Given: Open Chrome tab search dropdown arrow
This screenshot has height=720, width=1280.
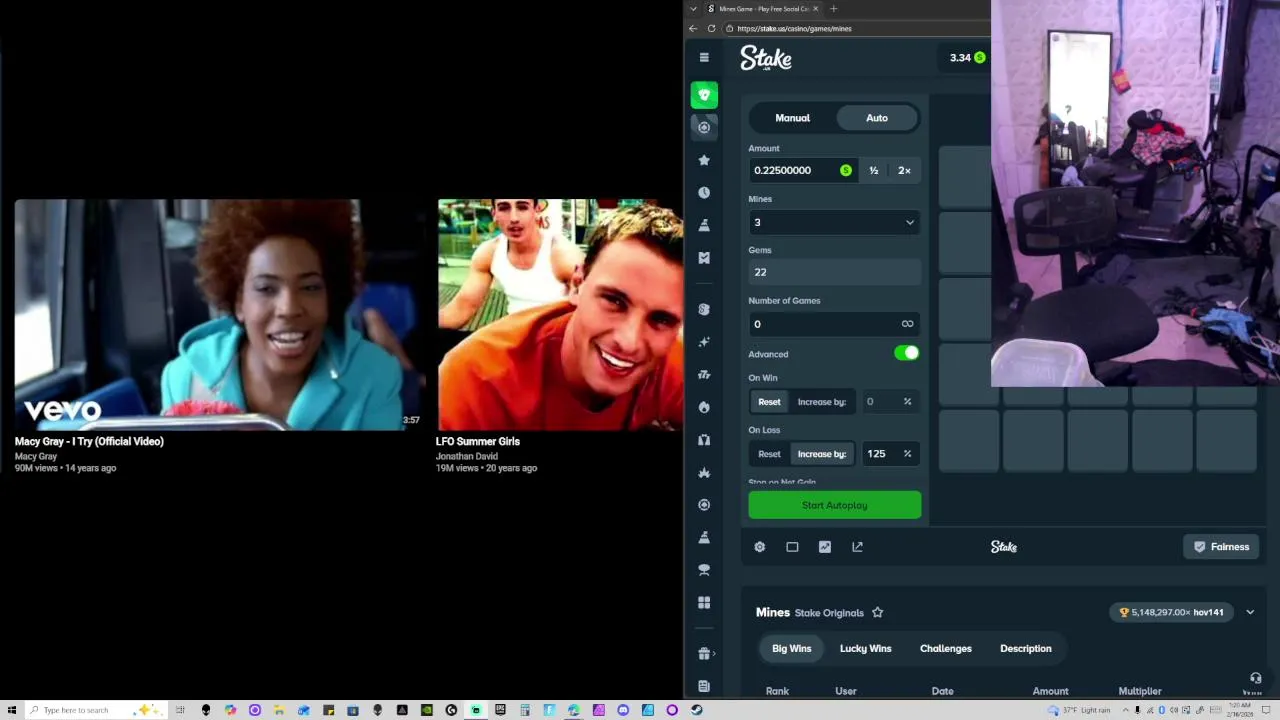Looking at the screenshot, I should tap(693, 9).
